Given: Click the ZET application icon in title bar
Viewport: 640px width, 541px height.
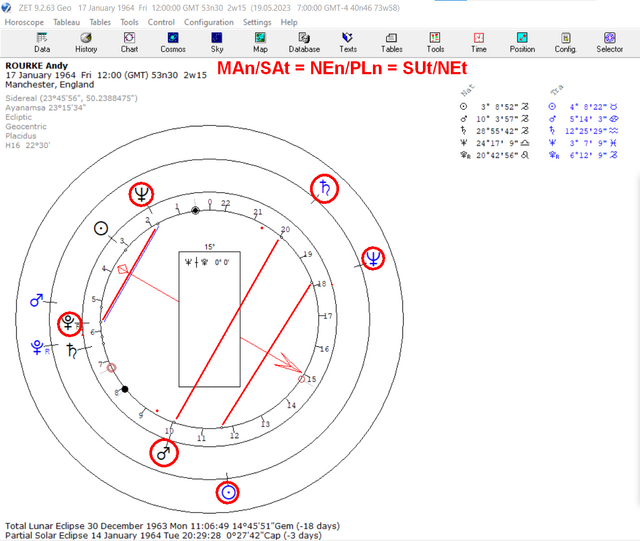Looking at the screenshot, I should click(6, 7).
